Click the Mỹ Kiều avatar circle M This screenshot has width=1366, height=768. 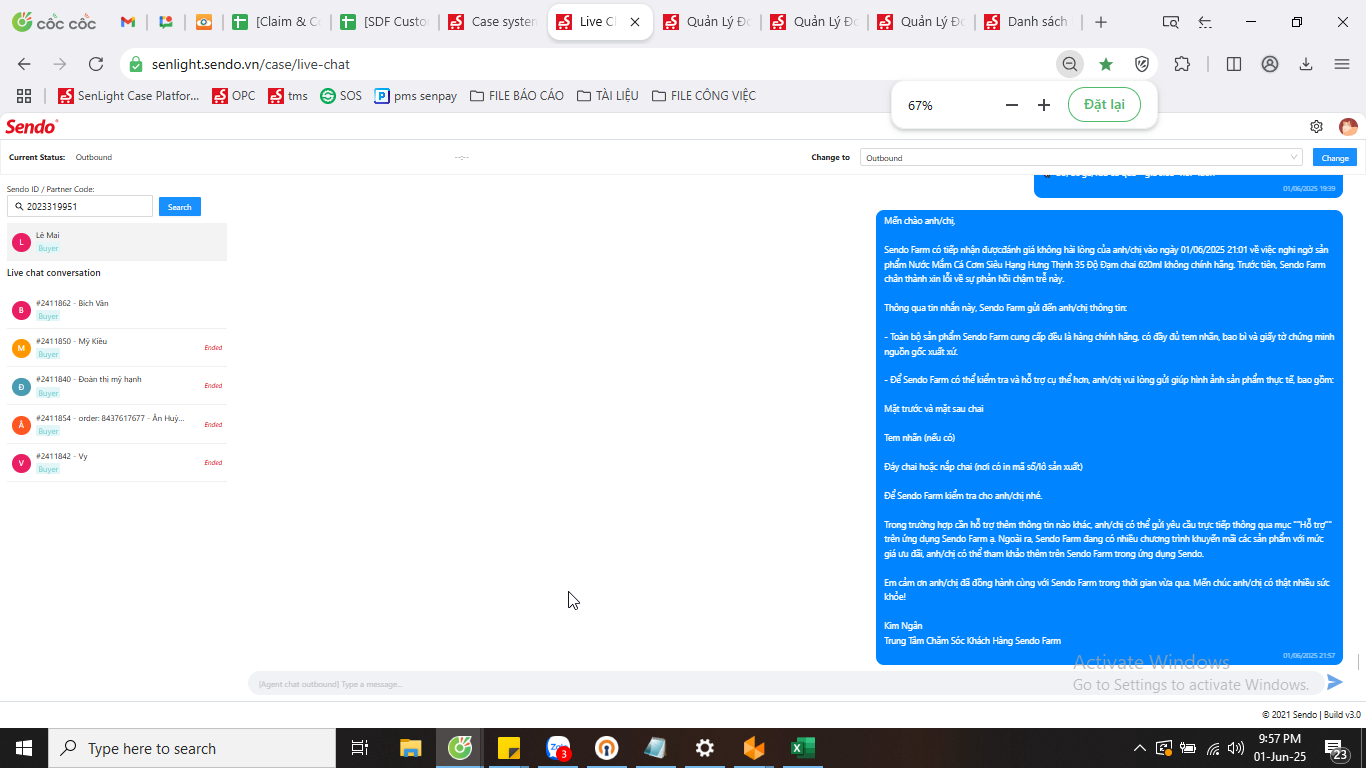point(21,349)
